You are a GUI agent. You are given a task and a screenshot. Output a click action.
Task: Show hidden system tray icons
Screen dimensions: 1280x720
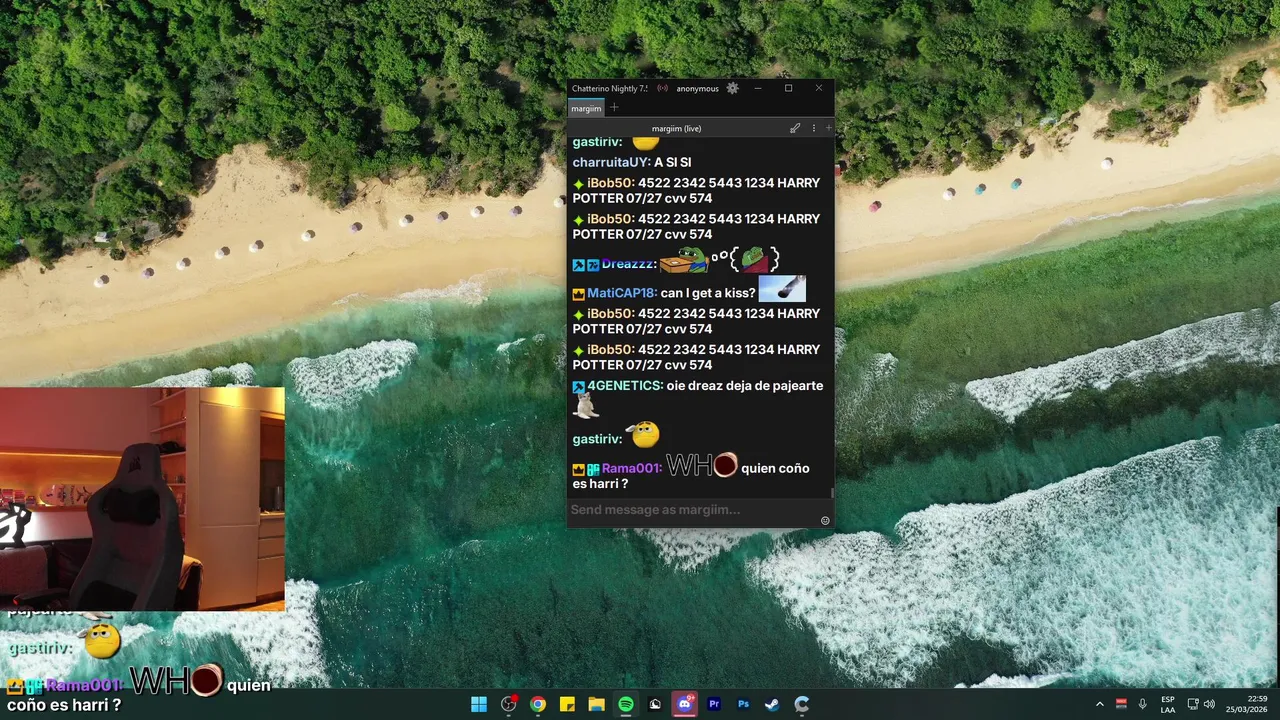click(1100, 704)
